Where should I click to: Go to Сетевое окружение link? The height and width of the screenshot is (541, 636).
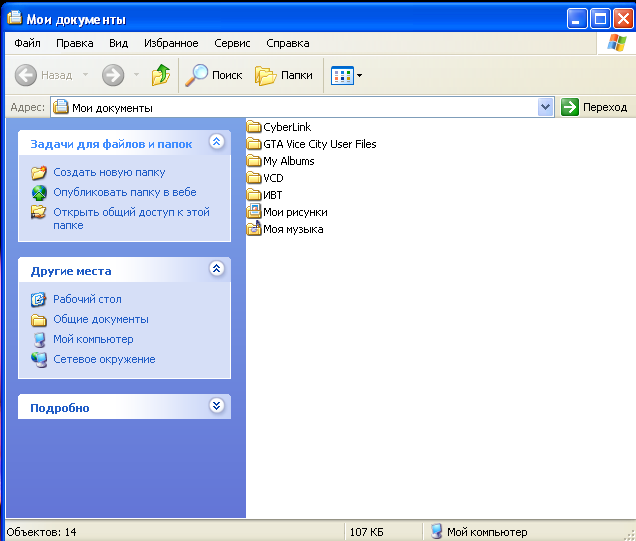(104, 359)
